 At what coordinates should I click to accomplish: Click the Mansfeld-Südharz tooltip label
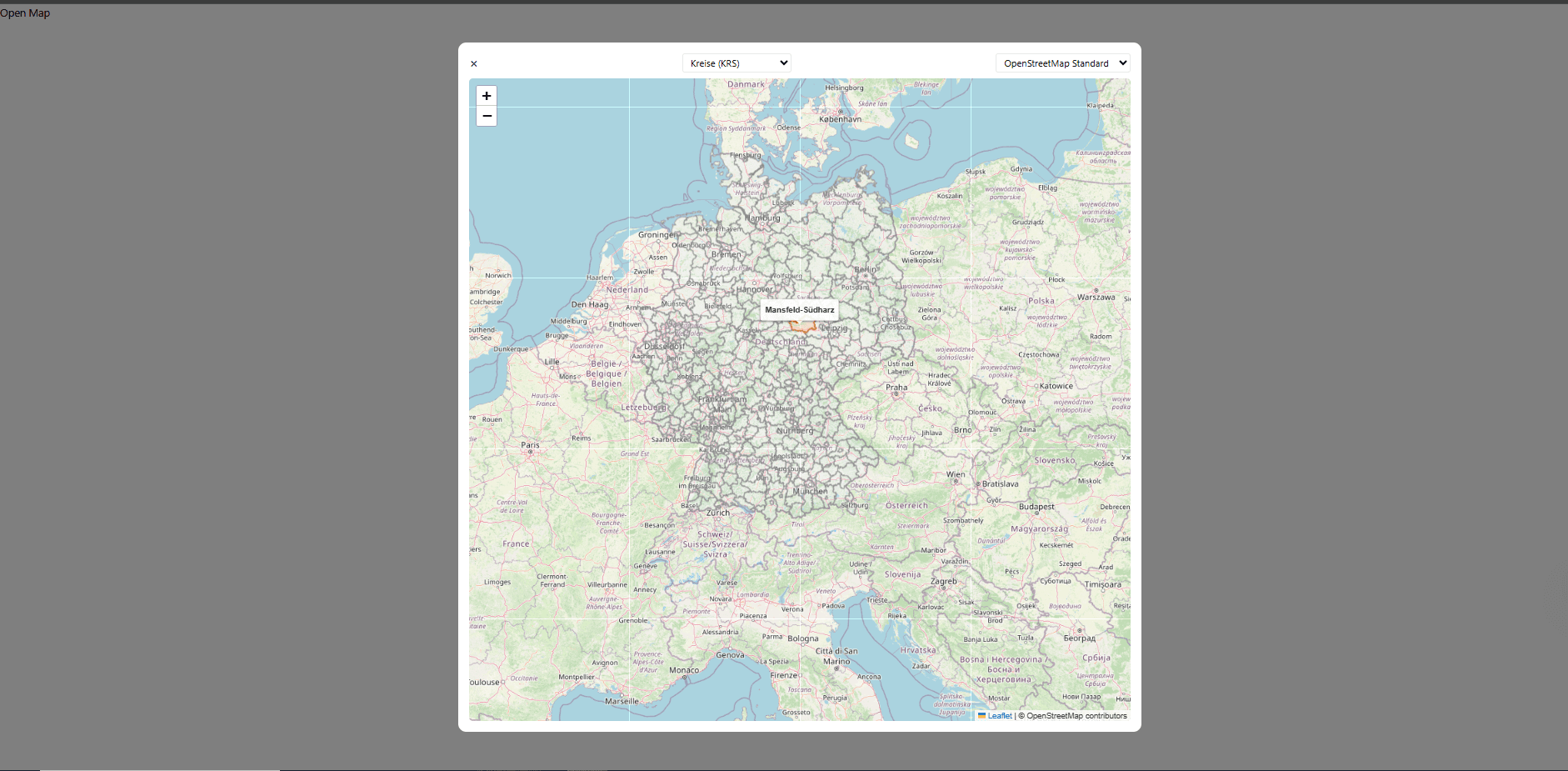pos(800,310)
